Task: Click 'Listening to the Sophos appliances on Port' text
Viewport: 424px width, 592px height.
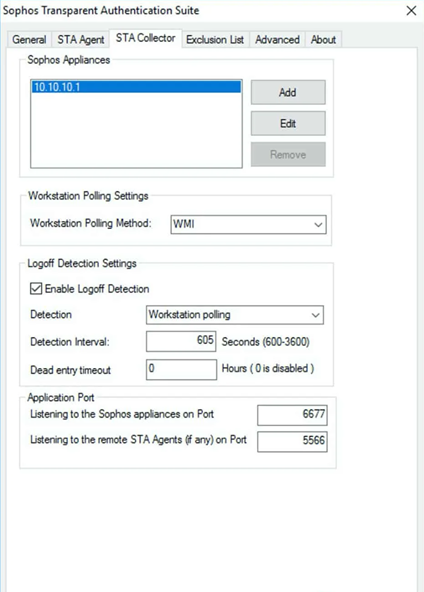Action: (x=122, y=414)
